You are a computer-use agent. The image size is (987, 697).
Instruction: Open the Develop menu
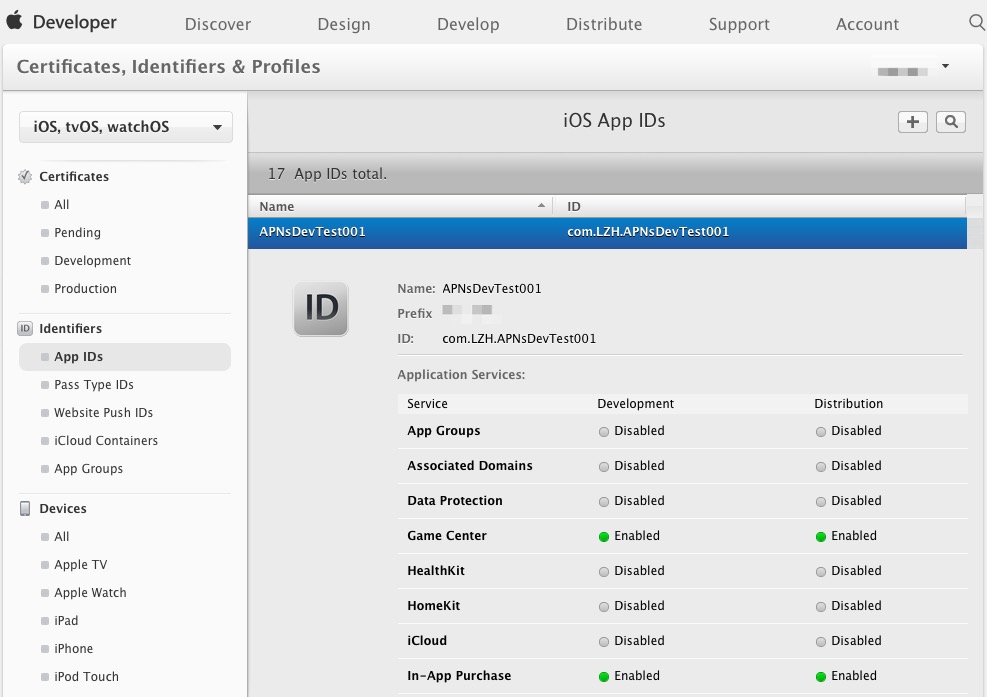[468, 24]
